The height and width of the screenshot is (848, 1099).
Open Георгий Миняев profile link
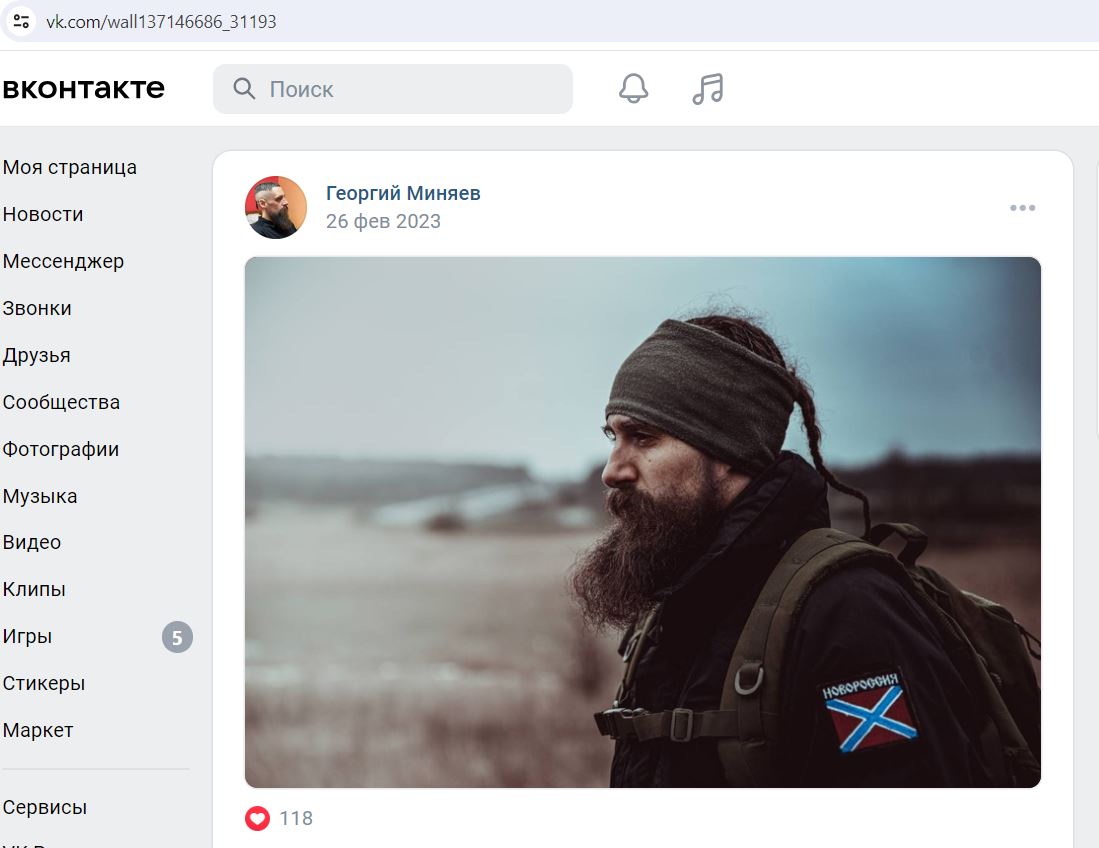click(x=403, y=193)
